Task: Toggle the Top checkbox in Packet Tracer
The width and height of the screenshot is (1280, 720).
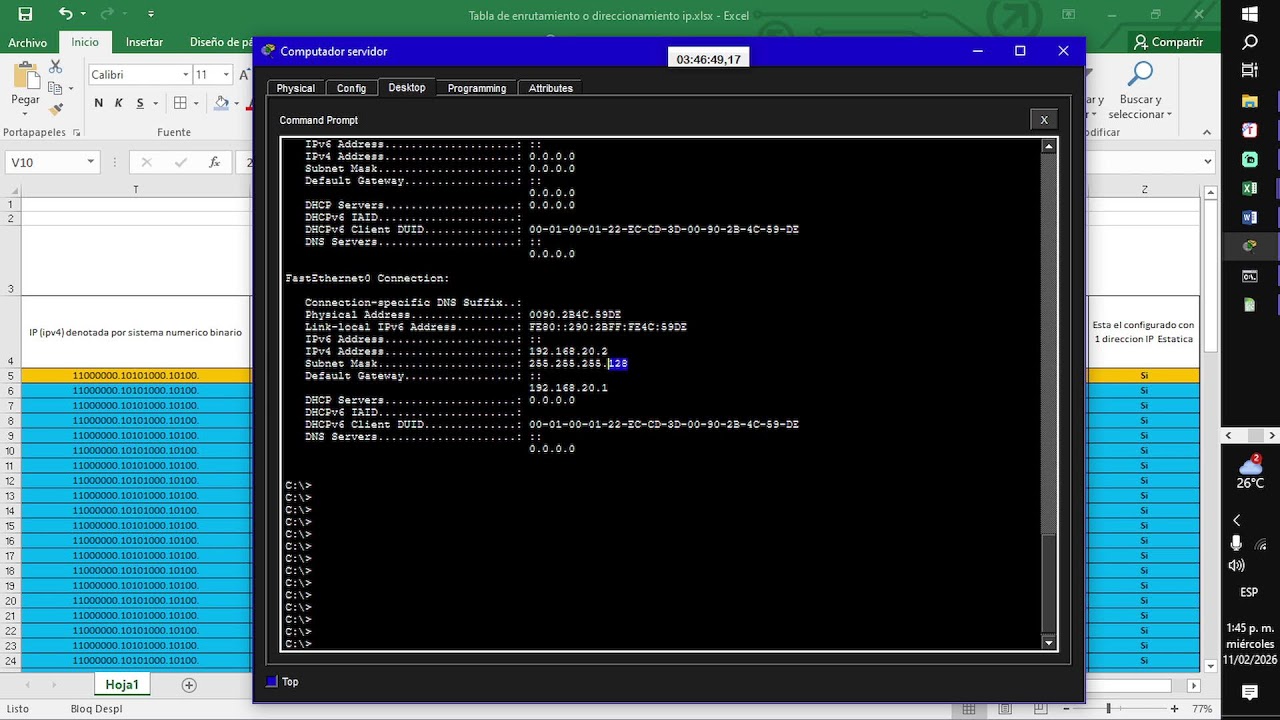Action: pyautogui.click(x=271, y=682)
